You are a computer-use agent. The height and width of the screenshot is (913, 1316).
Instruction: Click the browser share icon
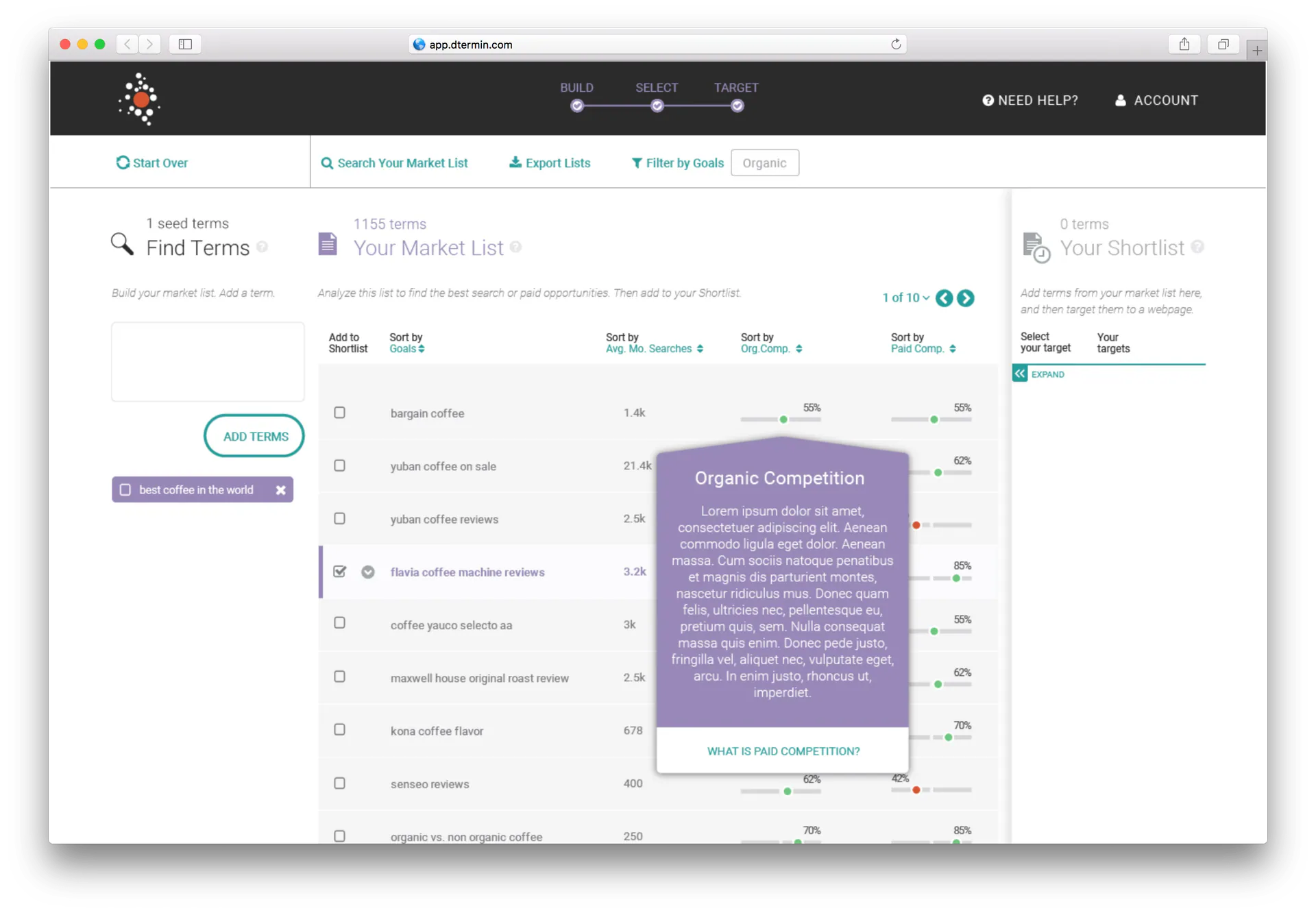coord(1184,45)
